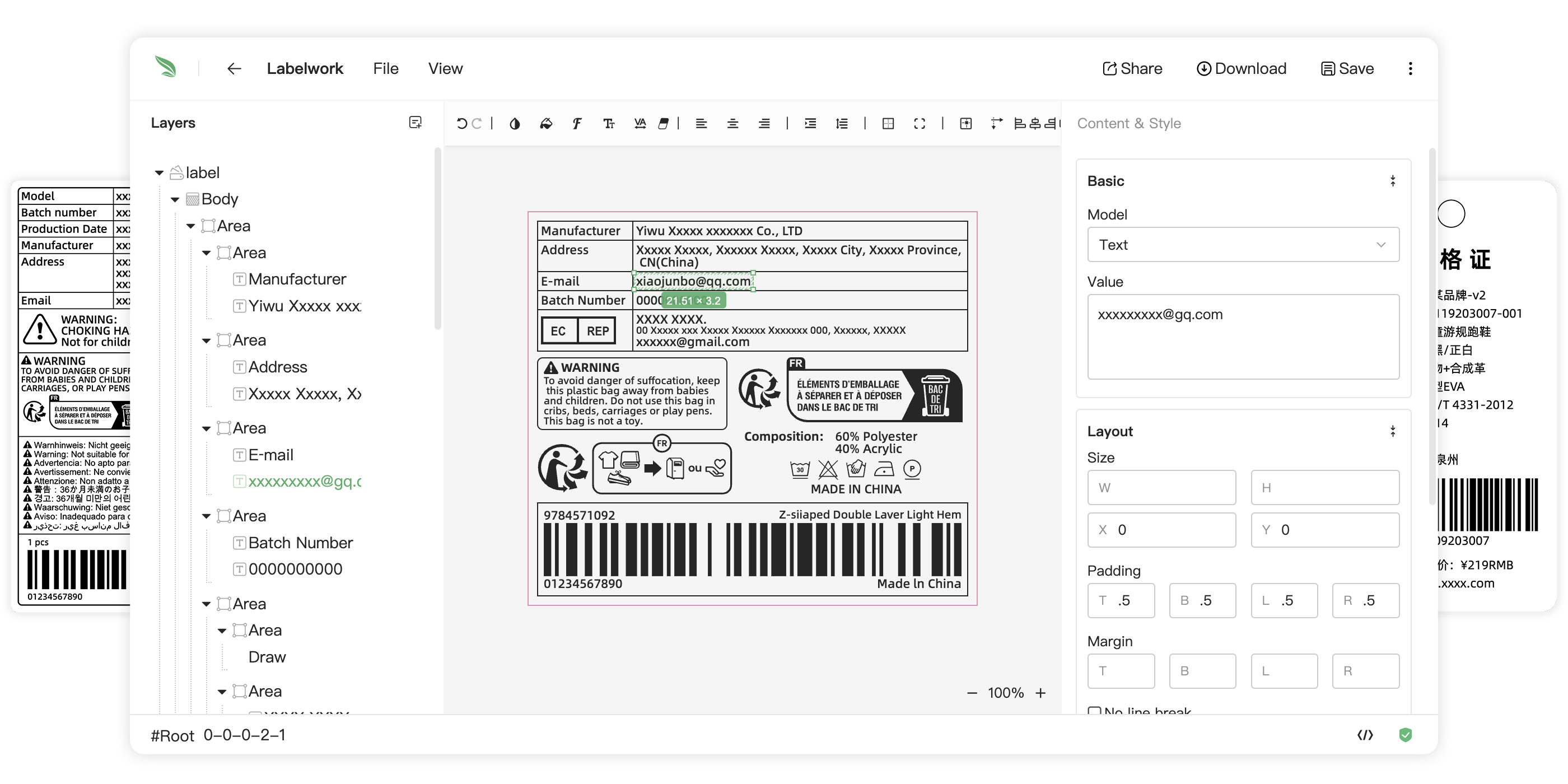
Task: Open the Model dropdown showing Text
Action: [x=1242, y=245]
